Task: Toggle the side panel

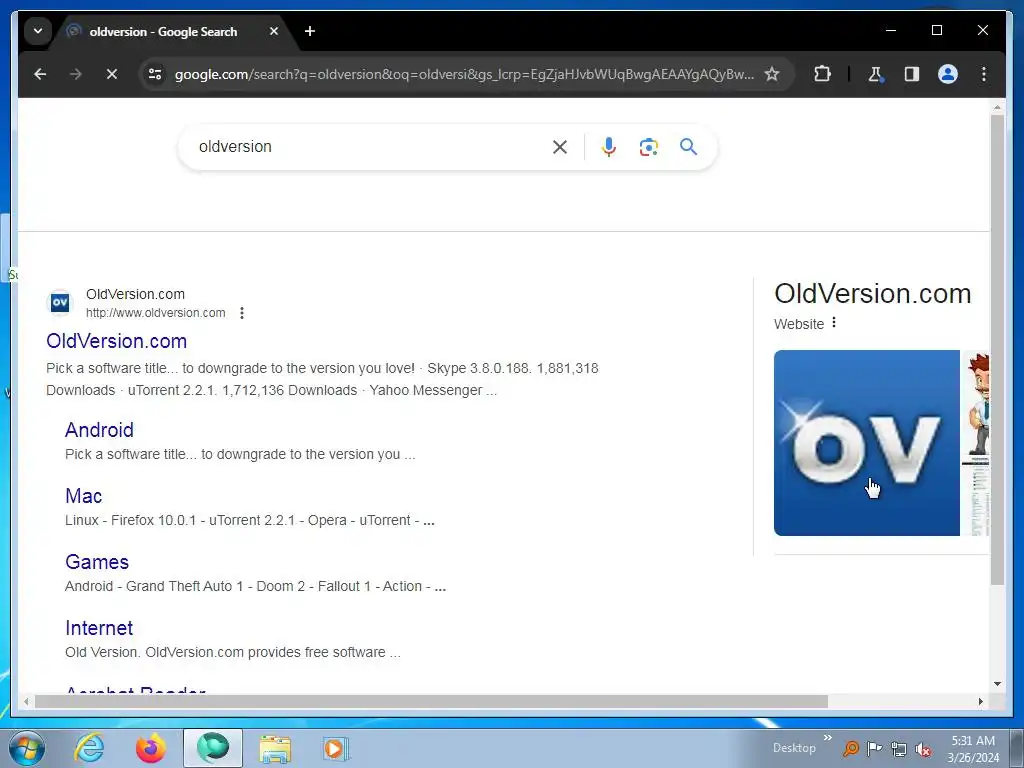Action: (912, 74)
